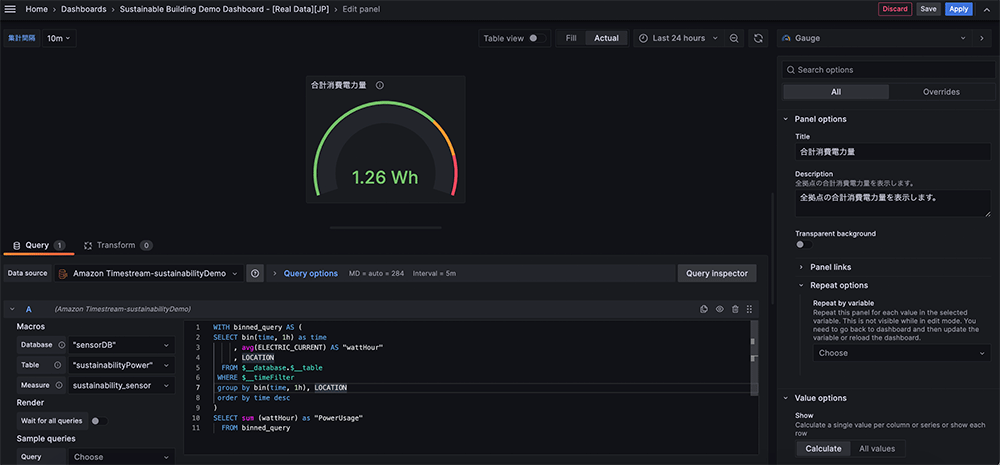Screen dimensions: 1000x465
Task: Select the Actual display mode
Action: [x=607, y=38]
